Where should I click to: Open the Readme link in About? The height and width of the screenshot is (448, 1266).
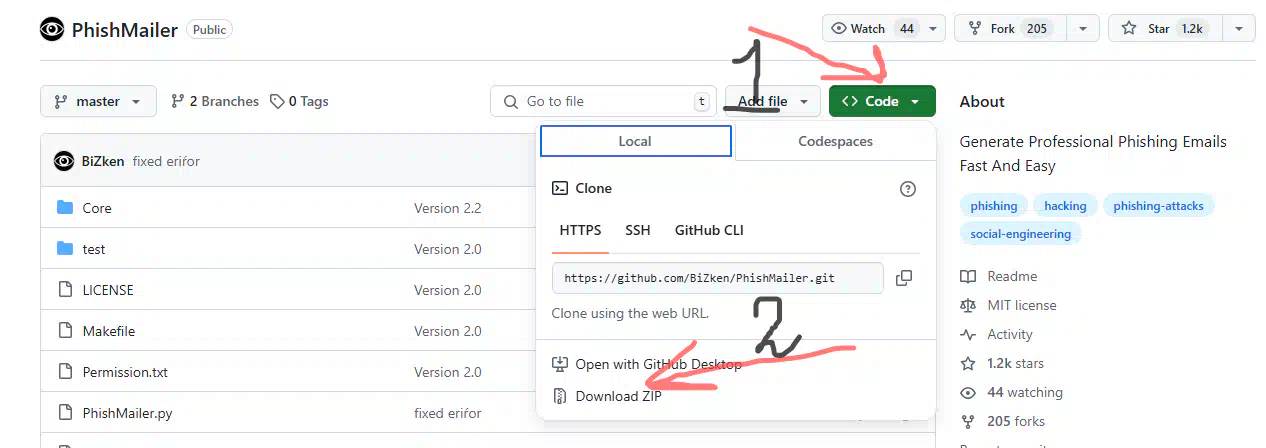click(x=1012, y=276)
